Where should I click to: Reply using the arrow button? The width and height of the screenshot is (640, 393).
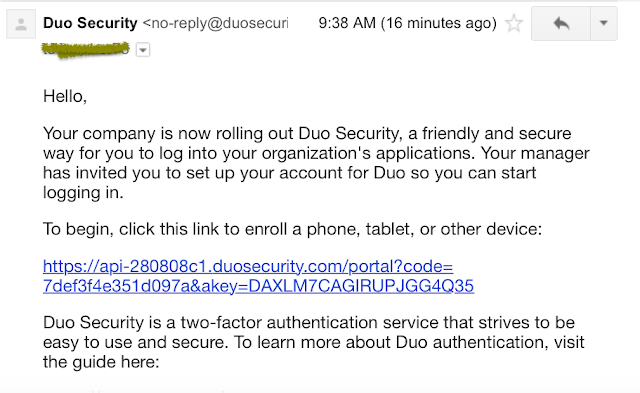click(561, 23)
